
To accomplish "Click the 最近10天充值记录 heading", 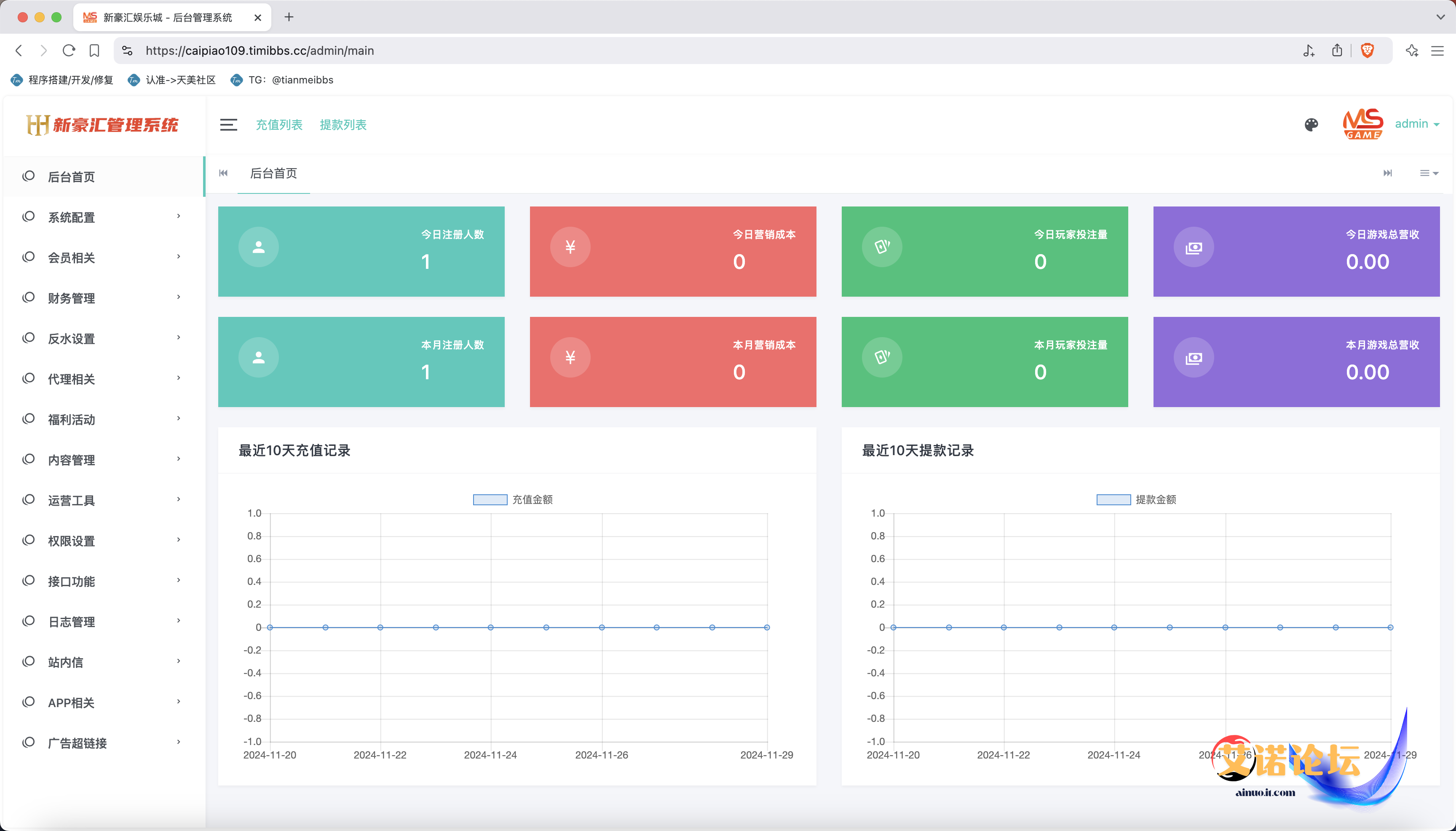I will tap(294, 450).
